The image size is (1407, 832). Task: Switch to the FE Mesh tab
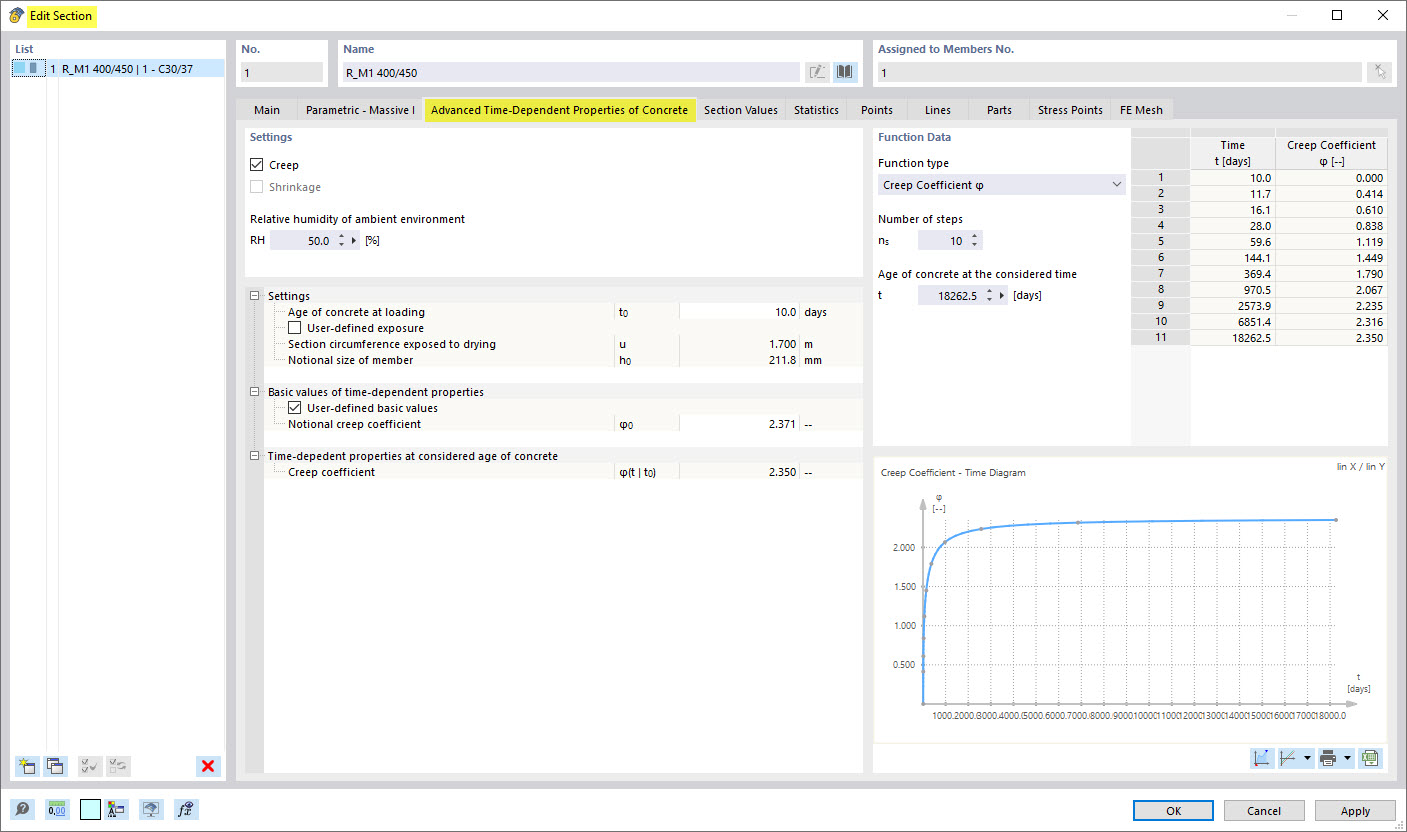tap(1141, 110)
